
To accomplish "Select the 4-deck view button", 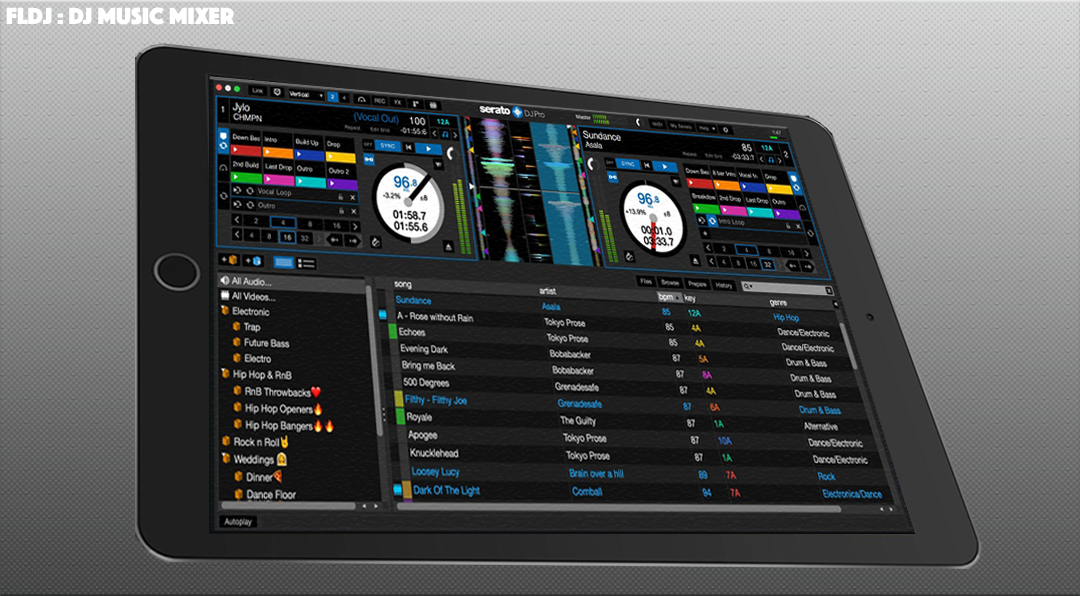I will point(344,98).
